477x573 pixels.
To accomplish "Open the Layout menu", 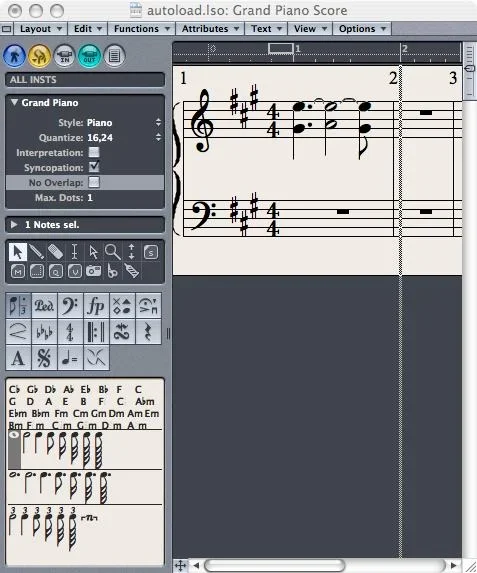I will point(41,29).
